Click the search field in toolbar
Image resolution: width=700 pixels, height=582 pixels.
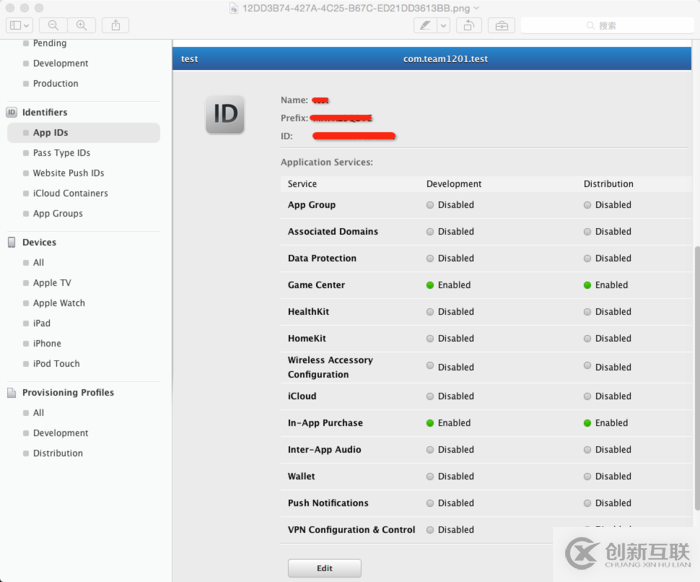tap(607, 25)
